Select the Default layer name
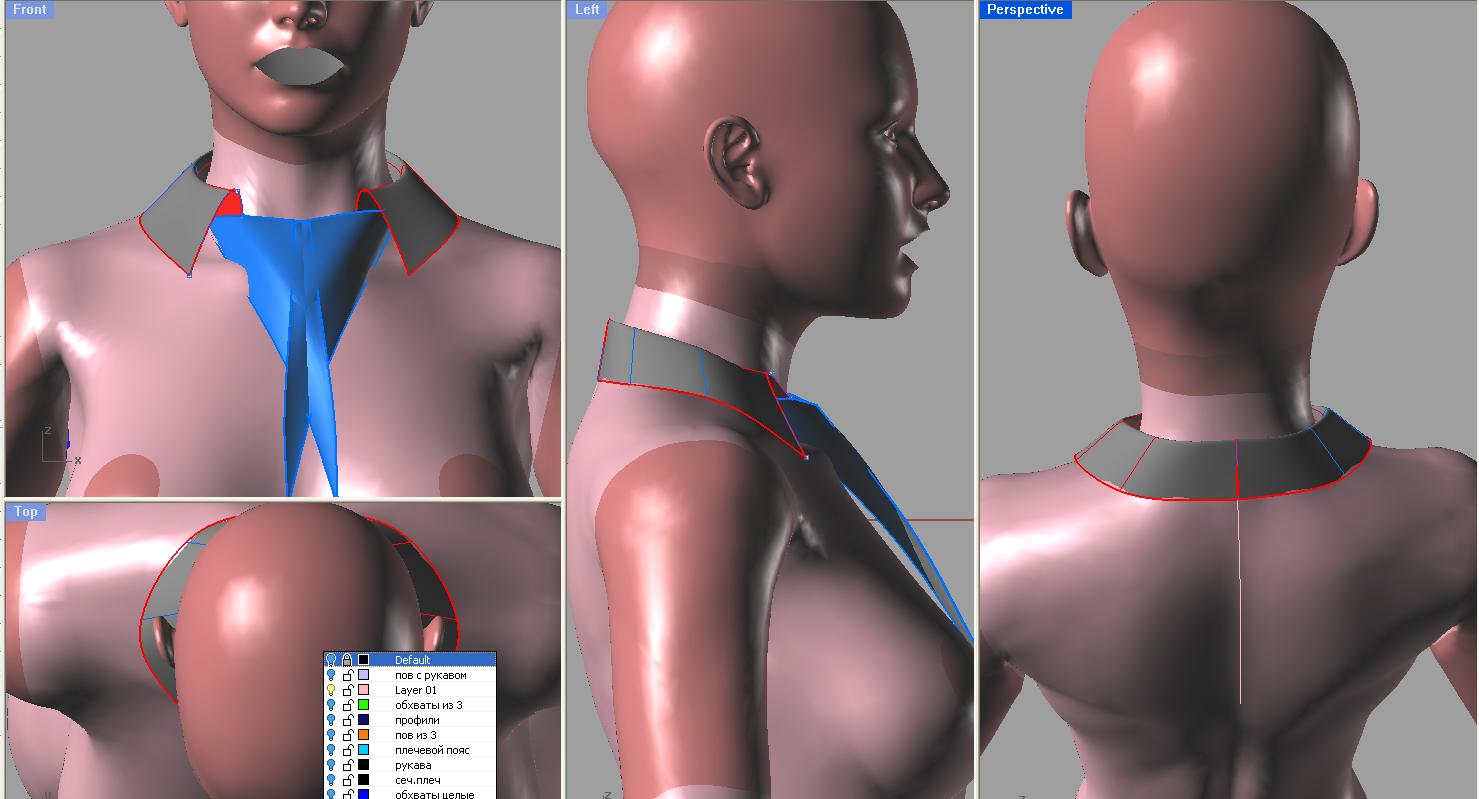Image resolution: width=1479 pixels, height=799 pixels. pos(412,660)
